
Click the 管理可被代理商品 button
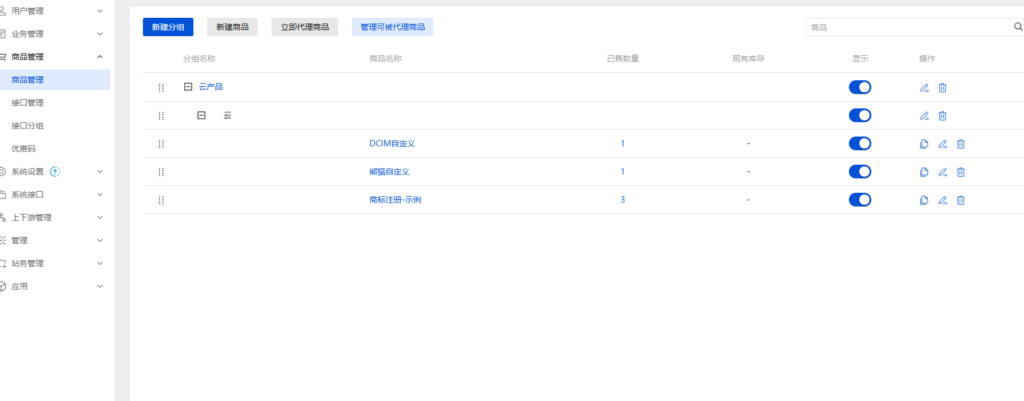point(392,27)
